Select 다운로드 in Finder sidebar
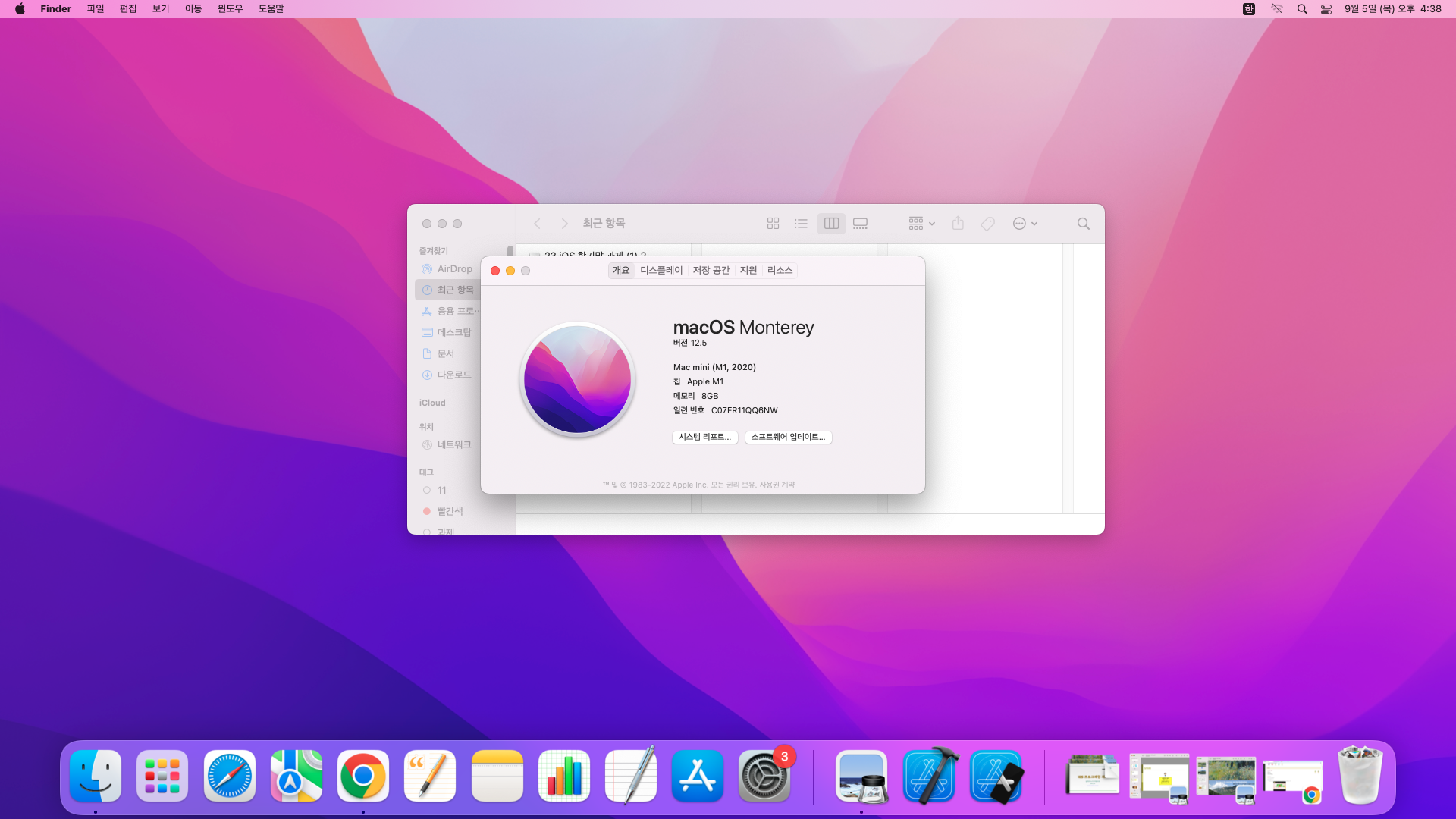 coord(447,375)
